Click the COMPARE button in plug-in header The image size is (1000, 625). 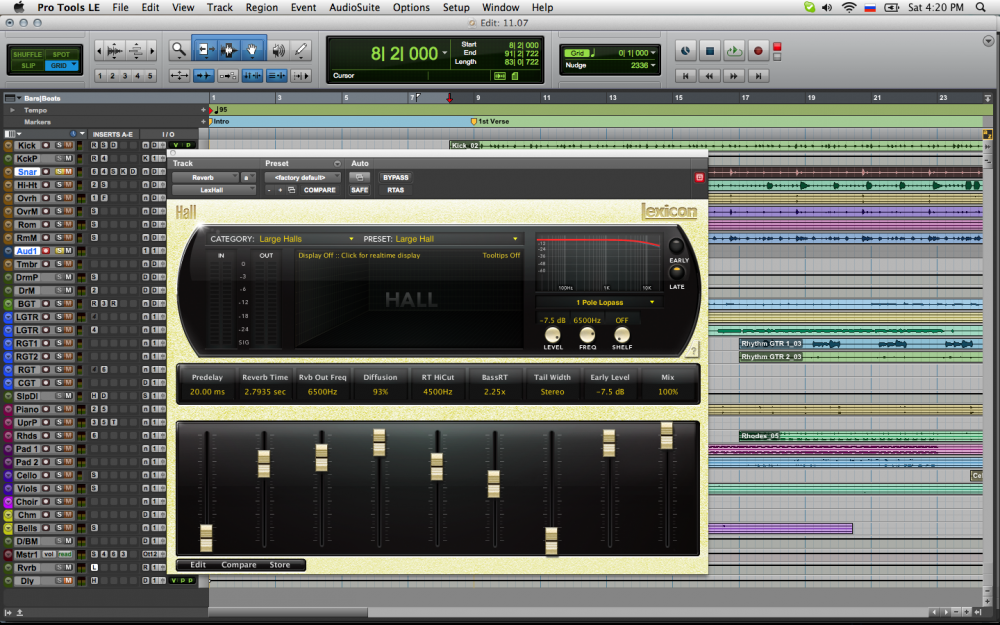point(320,190)
